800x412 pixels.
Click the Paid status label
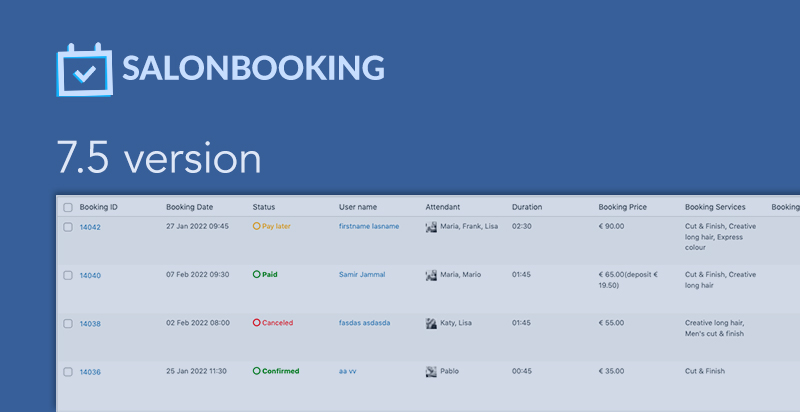(x=269, y=274)
